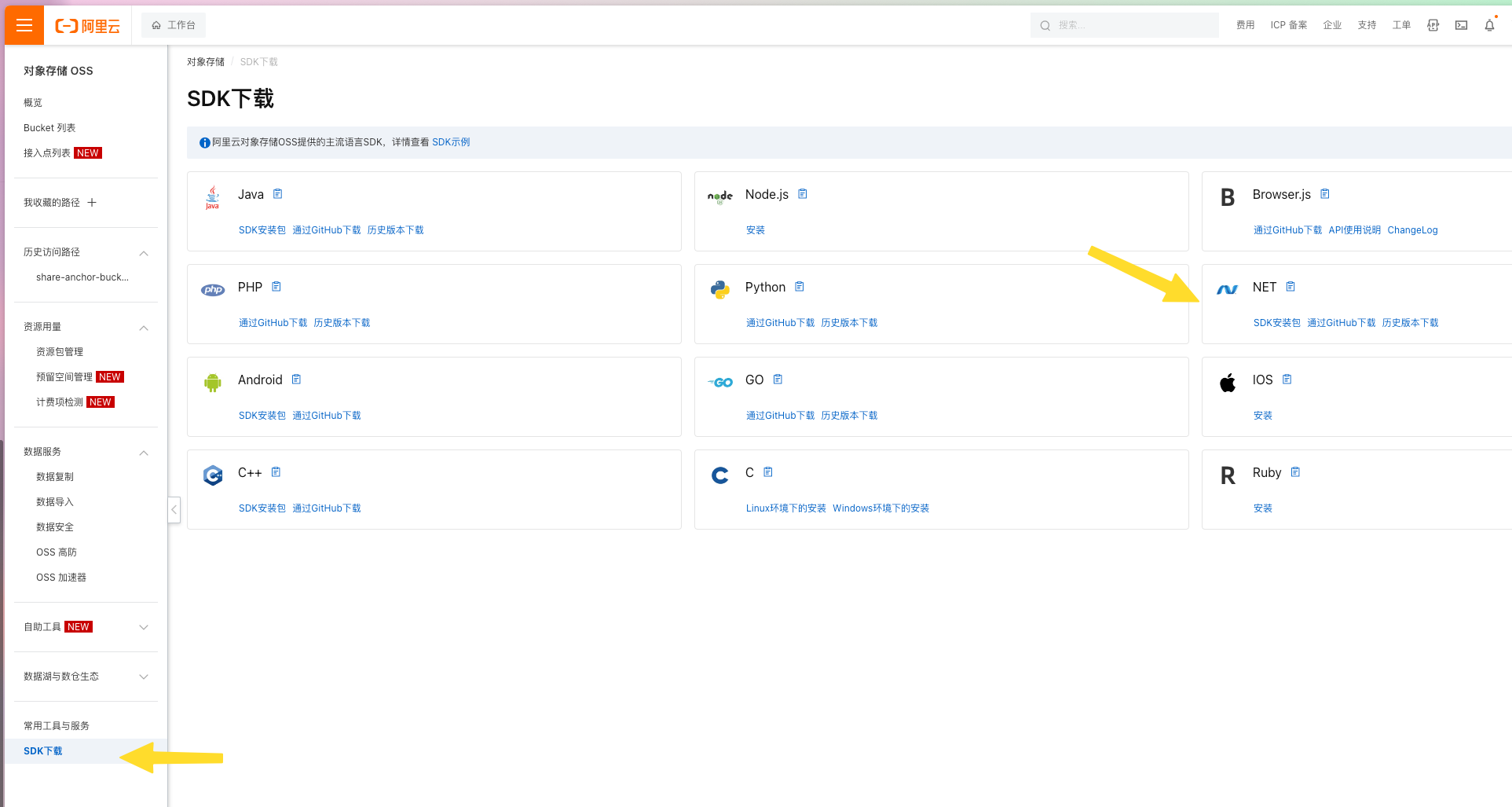Expand the 自助工具 section
Viewport: 1512px width, 807px height.
pos(144,627)
